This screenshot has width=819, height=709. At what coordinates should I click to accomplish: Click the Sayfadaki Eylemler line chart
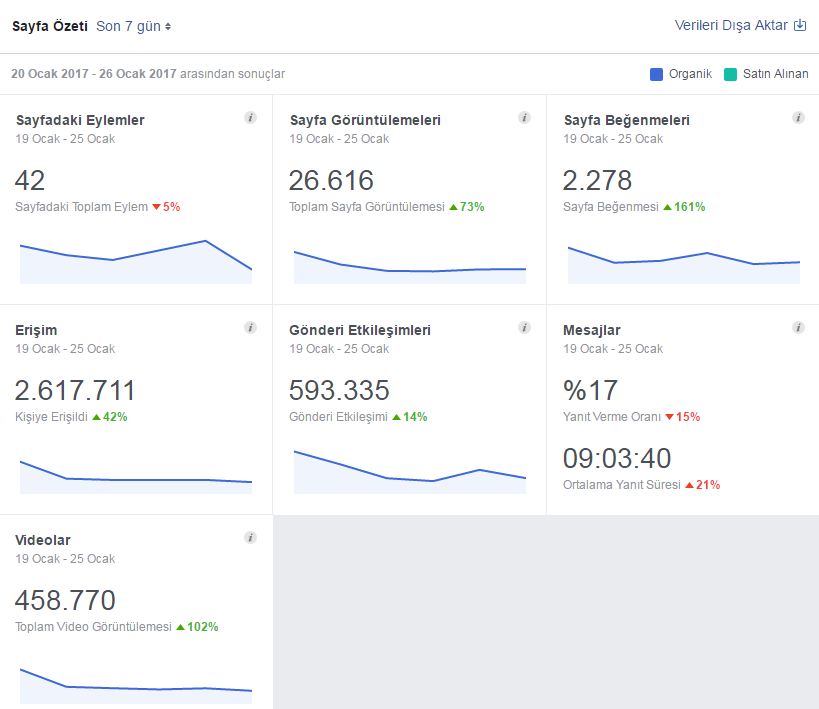tap(136, 262)
